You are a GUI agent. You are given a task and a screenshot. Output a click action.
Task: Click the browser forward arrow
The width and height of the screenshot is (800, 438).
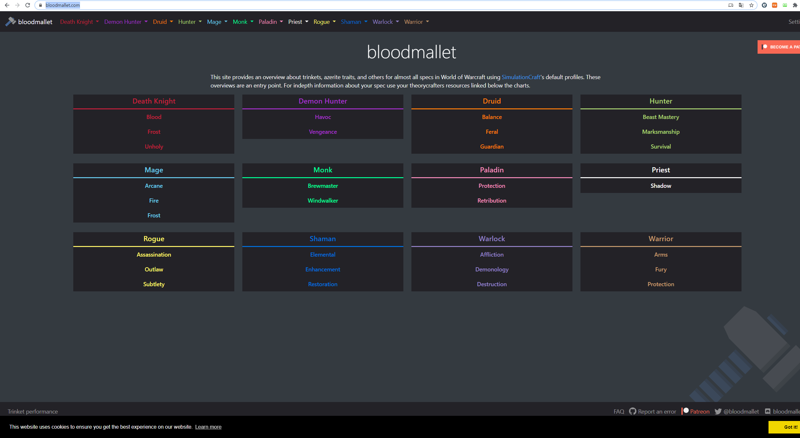click(x=17, y=5)
